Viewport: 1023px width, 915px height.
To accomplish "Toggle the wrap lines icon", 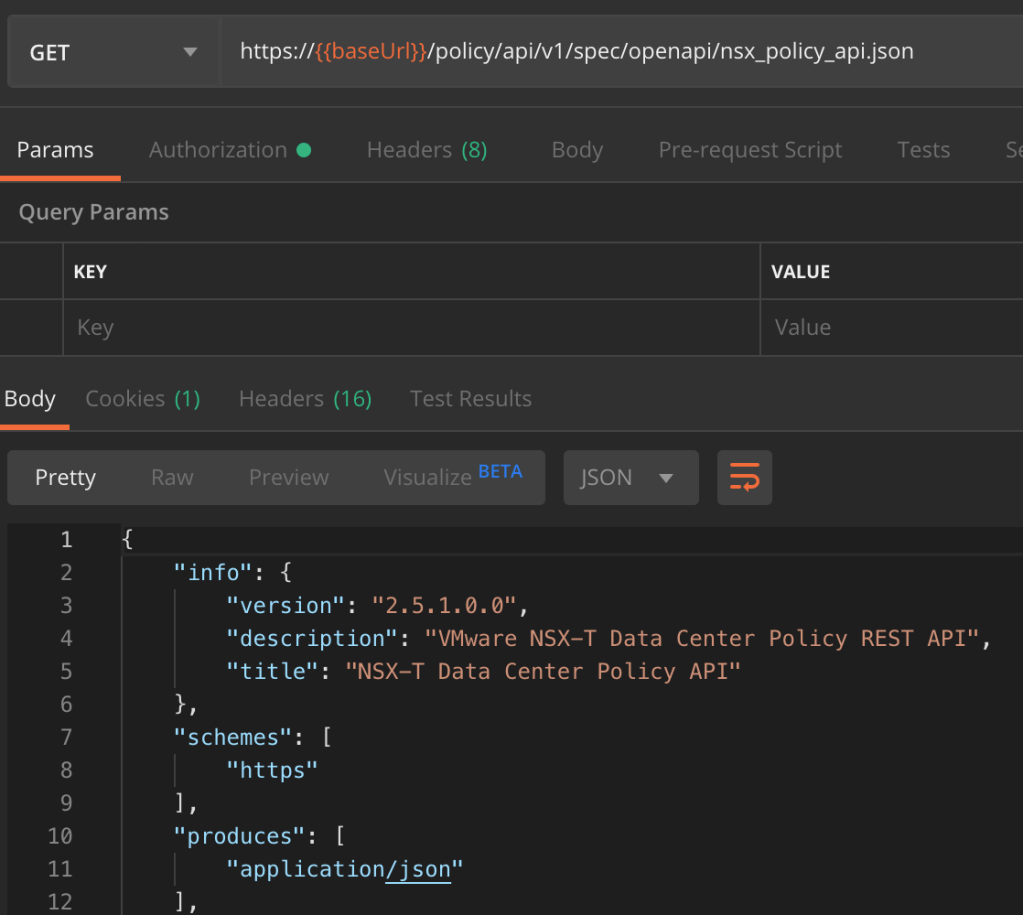I will (744, 478).
